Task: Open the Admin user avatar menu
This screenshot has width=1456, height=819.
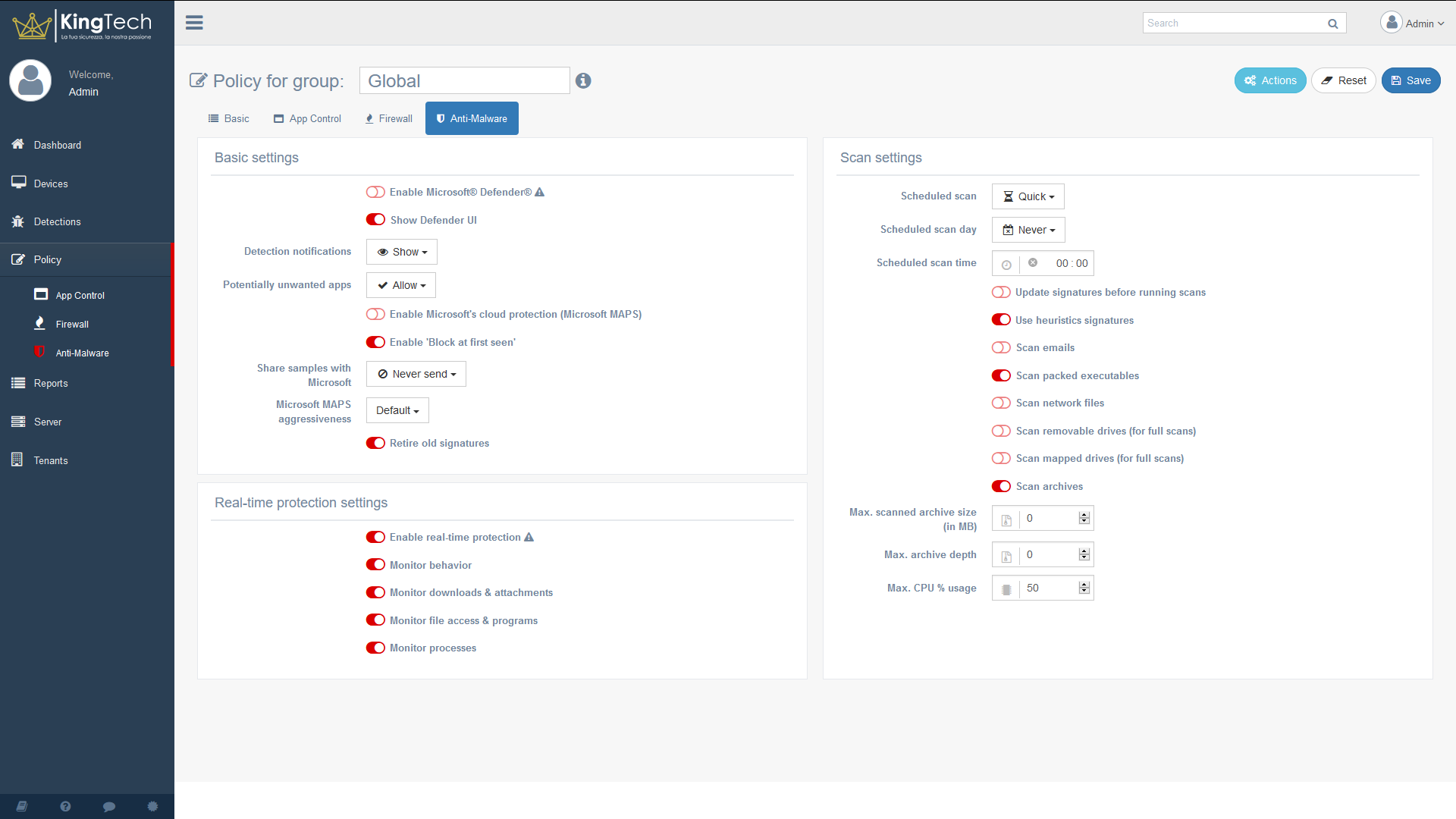Action: [x=1392, y=23]
